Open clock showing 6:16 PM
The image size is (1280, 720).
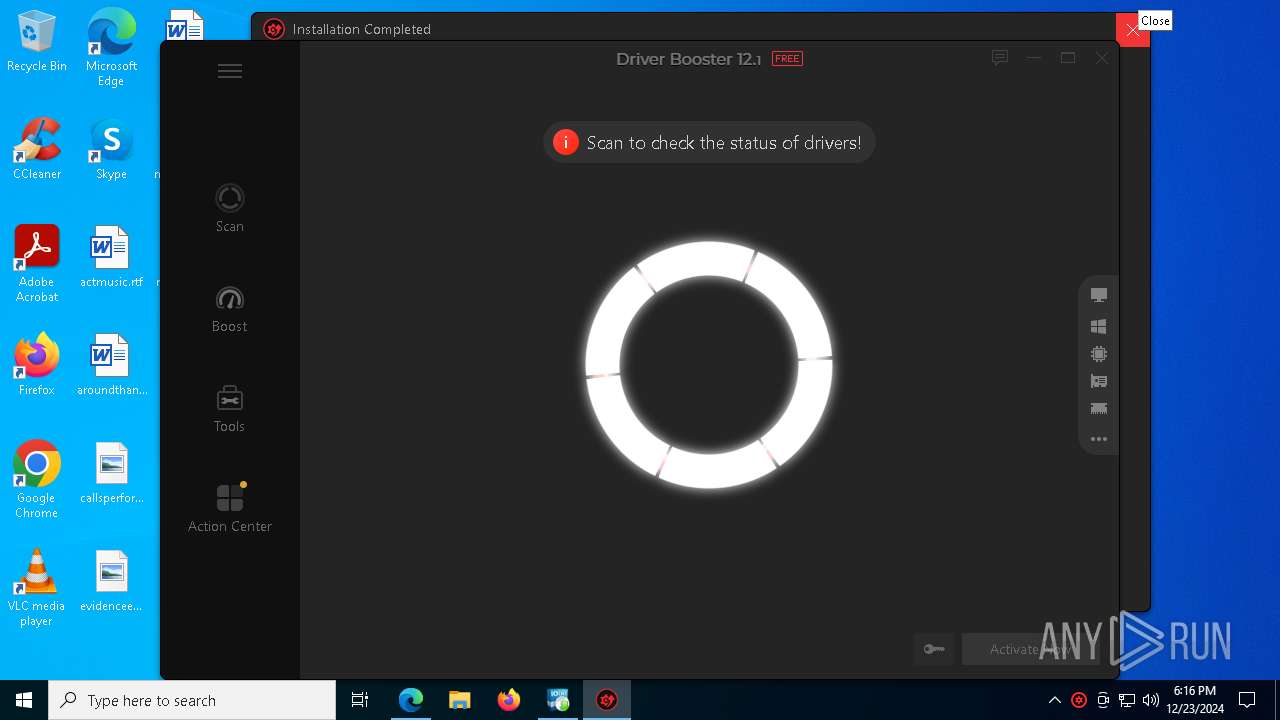1195,700
